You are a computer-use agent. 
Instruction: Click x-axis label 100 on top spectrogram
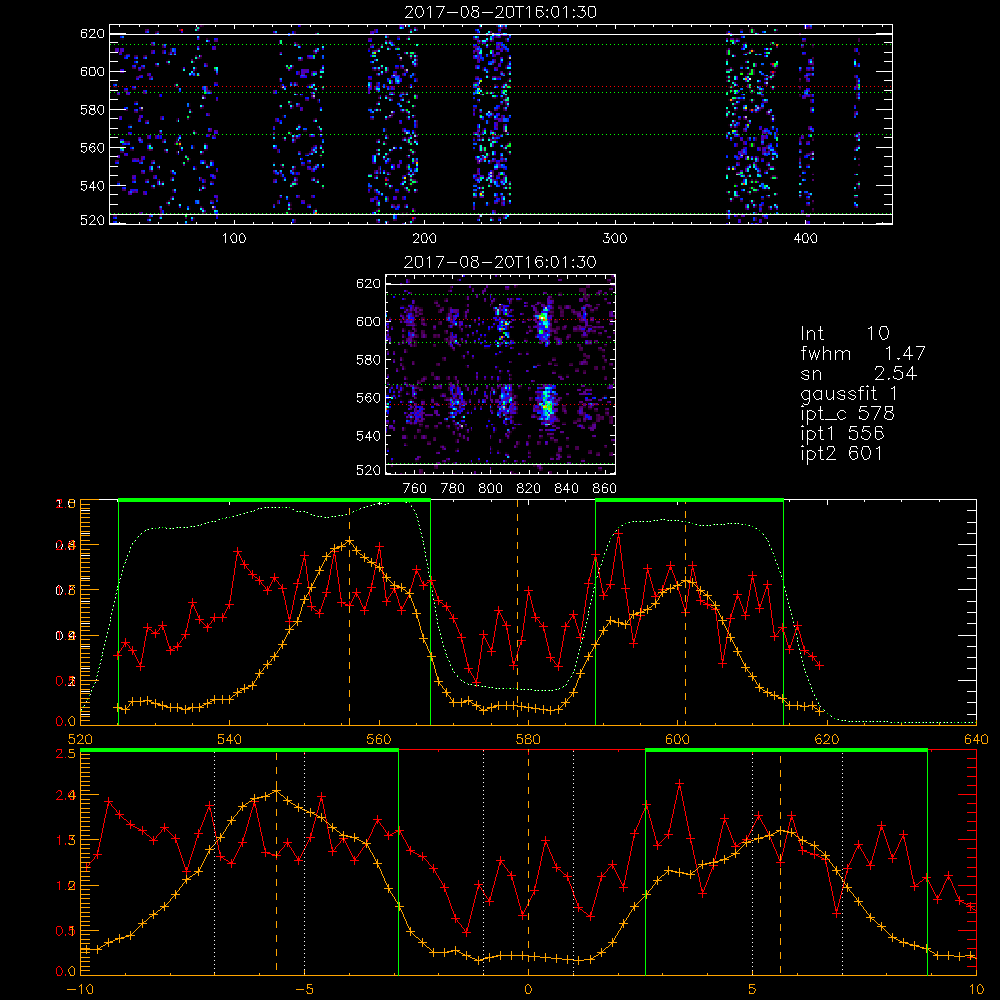point(234,239)
